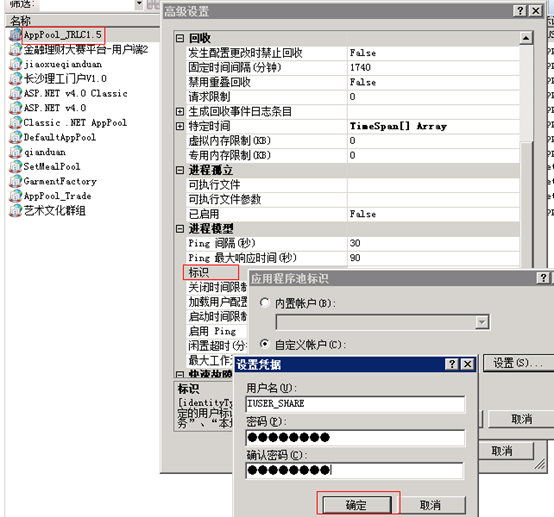This screenshot has height=517, width=554.
Task: Click the 确认密码 input field
Action: click(x=354, y=470)
